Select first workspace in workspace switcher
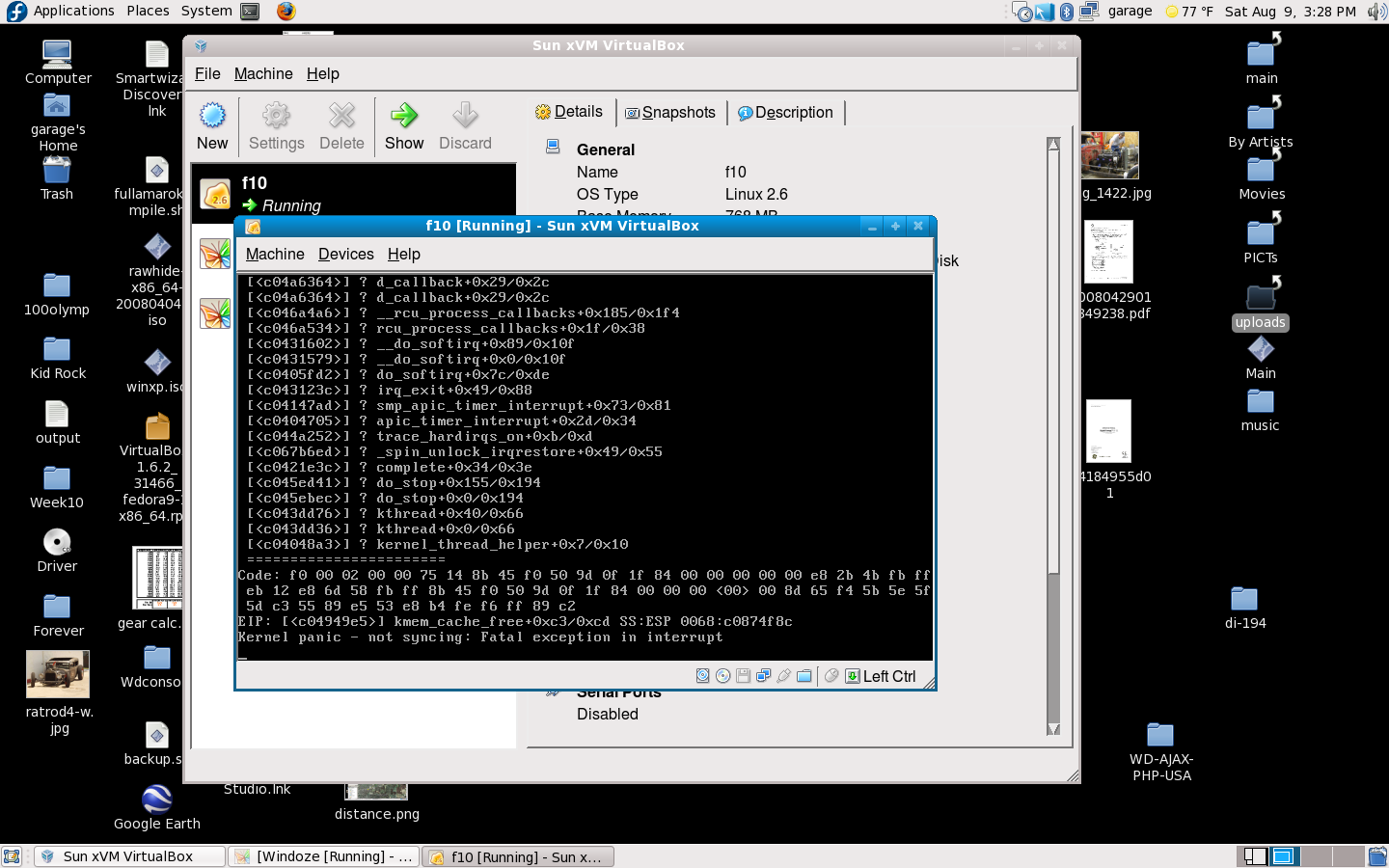The height and width of the screenshot is (868, 1389). 1254,856
